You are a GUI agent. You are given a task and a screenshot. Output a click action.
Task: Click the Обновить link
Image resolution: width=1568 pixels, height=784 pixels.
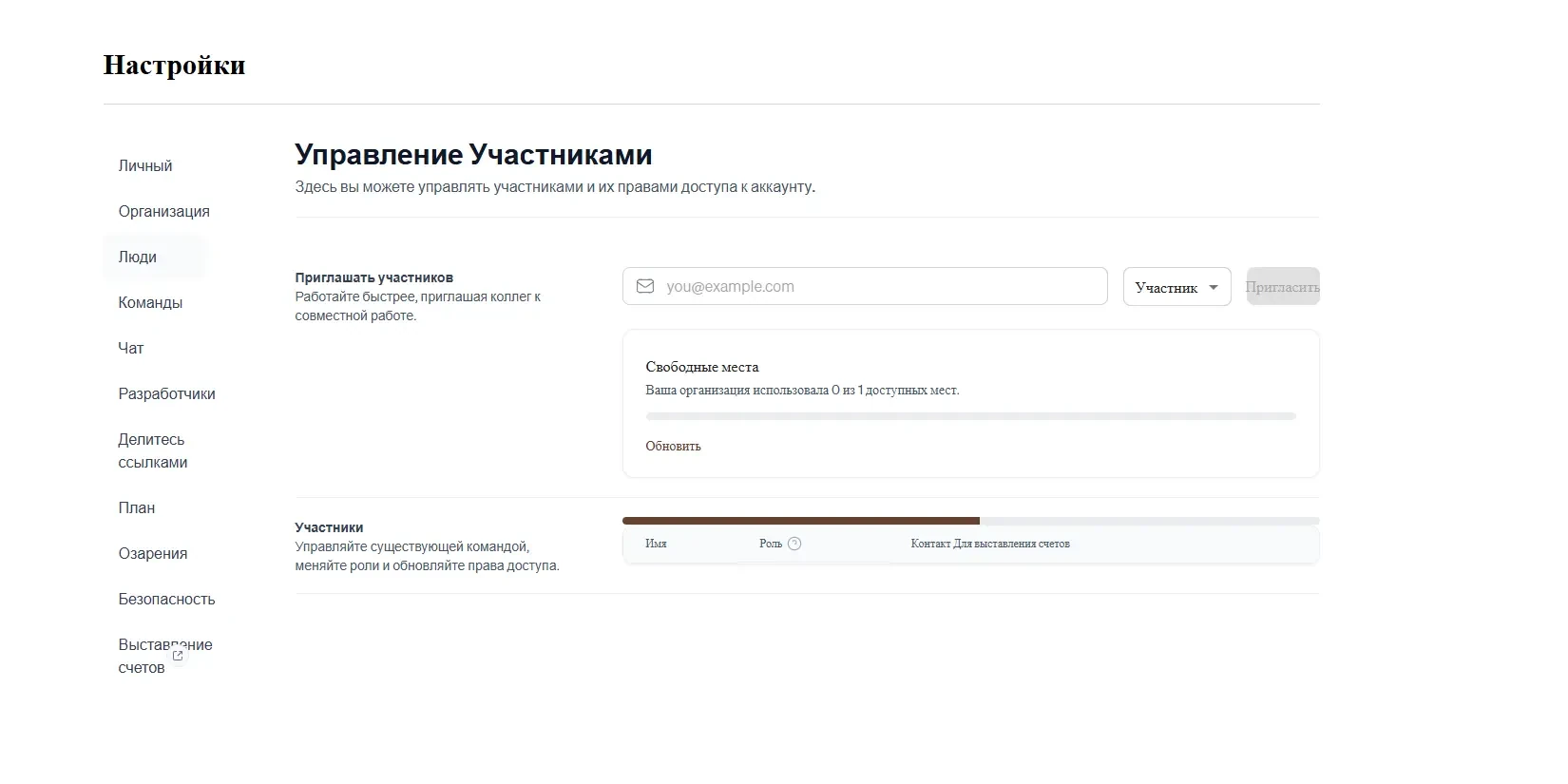click(x=673, y=446)
